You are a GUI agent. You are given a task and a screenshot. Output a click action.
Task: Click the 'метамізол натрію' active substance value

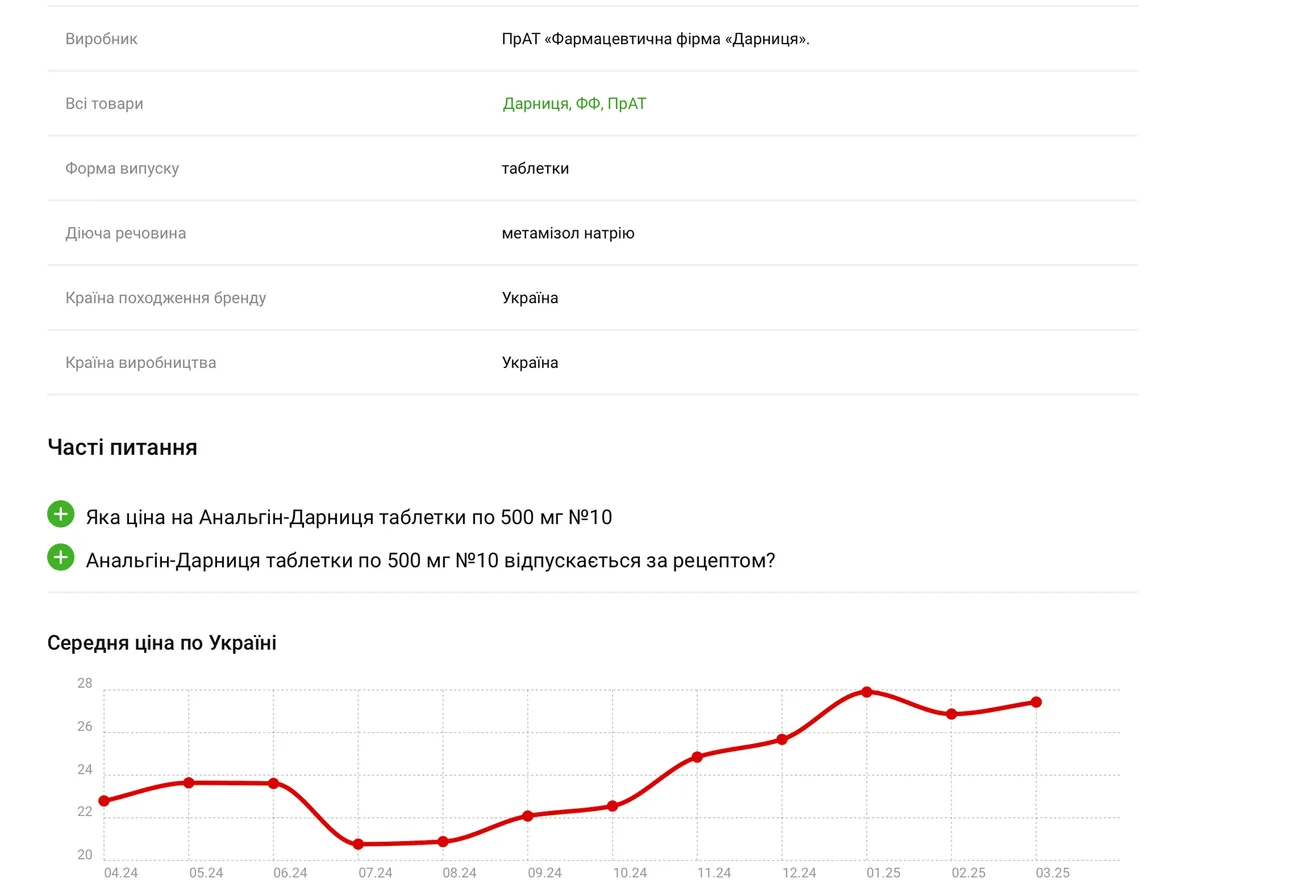pyautogui.click(x=568, y=234)
